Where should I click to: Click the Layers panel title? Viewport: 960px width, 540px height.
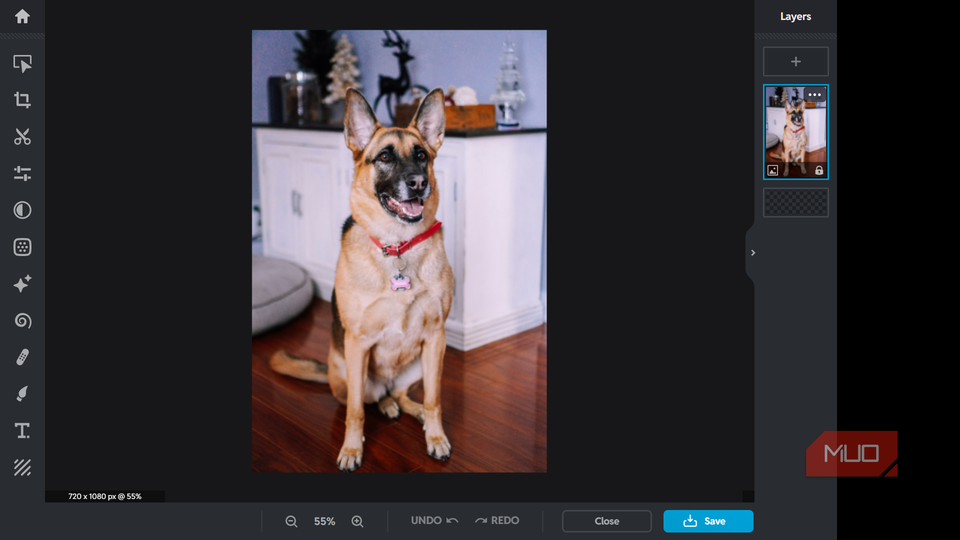[795, 17]
